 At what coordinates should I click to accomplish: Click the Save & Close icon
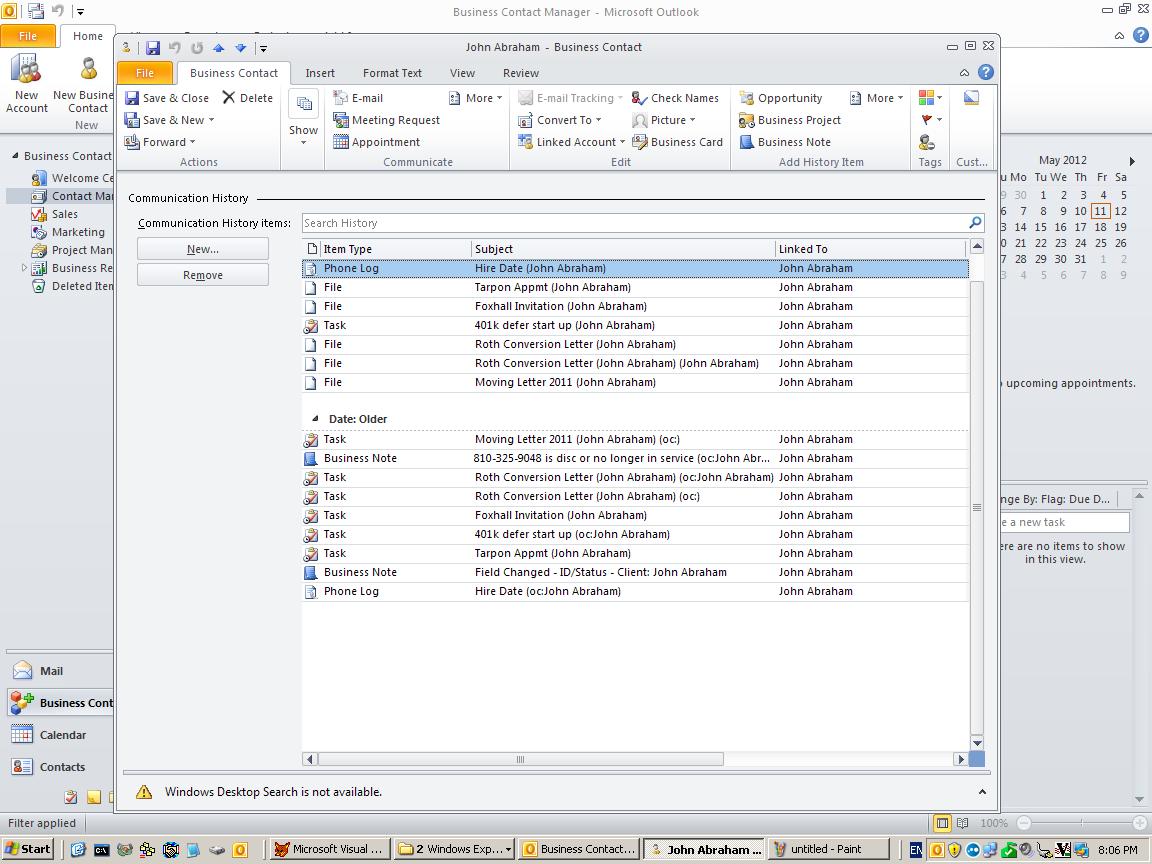(x=132, y=98)
